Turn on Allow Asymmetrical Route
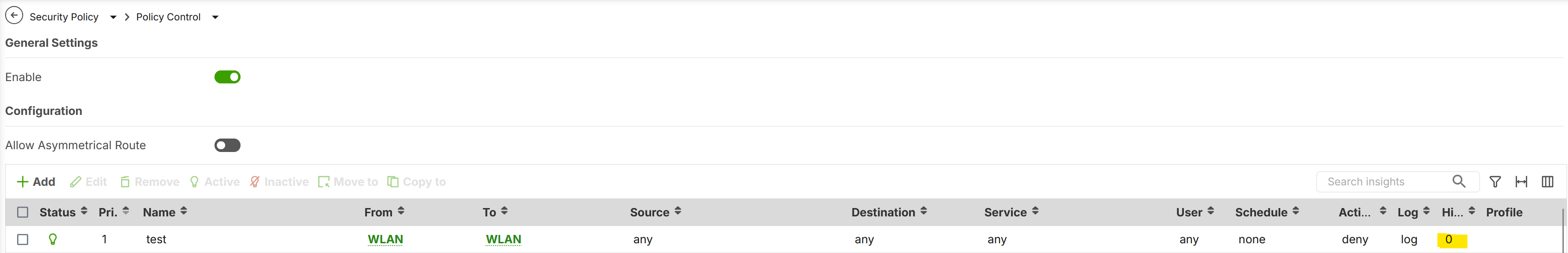This screenshot has height=253, width=1568. click(227, 145)
